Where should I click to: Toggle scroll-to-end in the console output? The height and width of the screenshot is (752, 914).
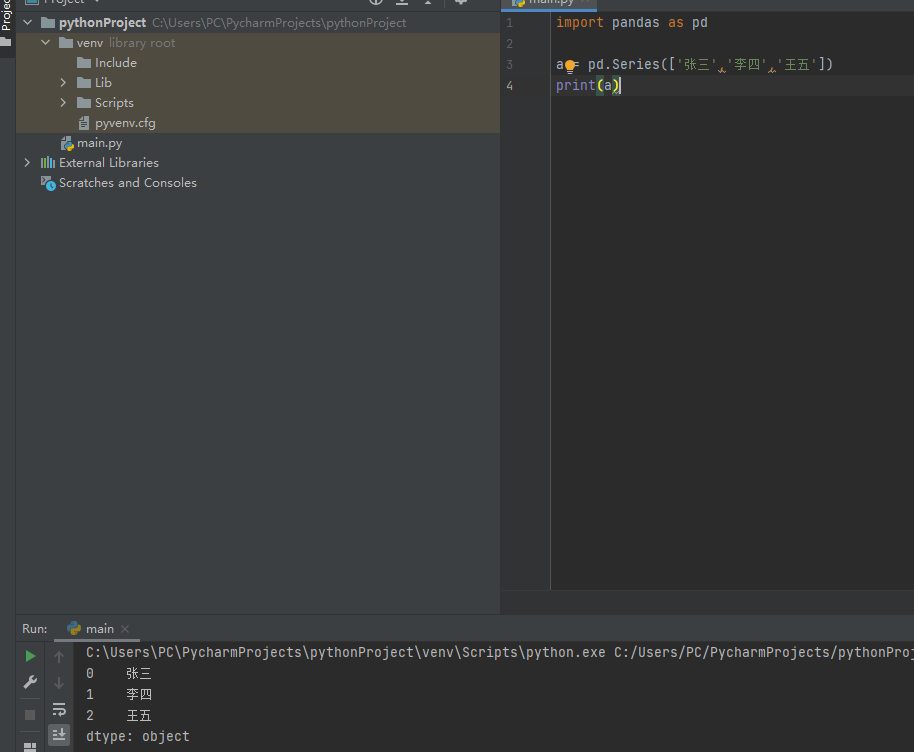(x=58, y=734)
